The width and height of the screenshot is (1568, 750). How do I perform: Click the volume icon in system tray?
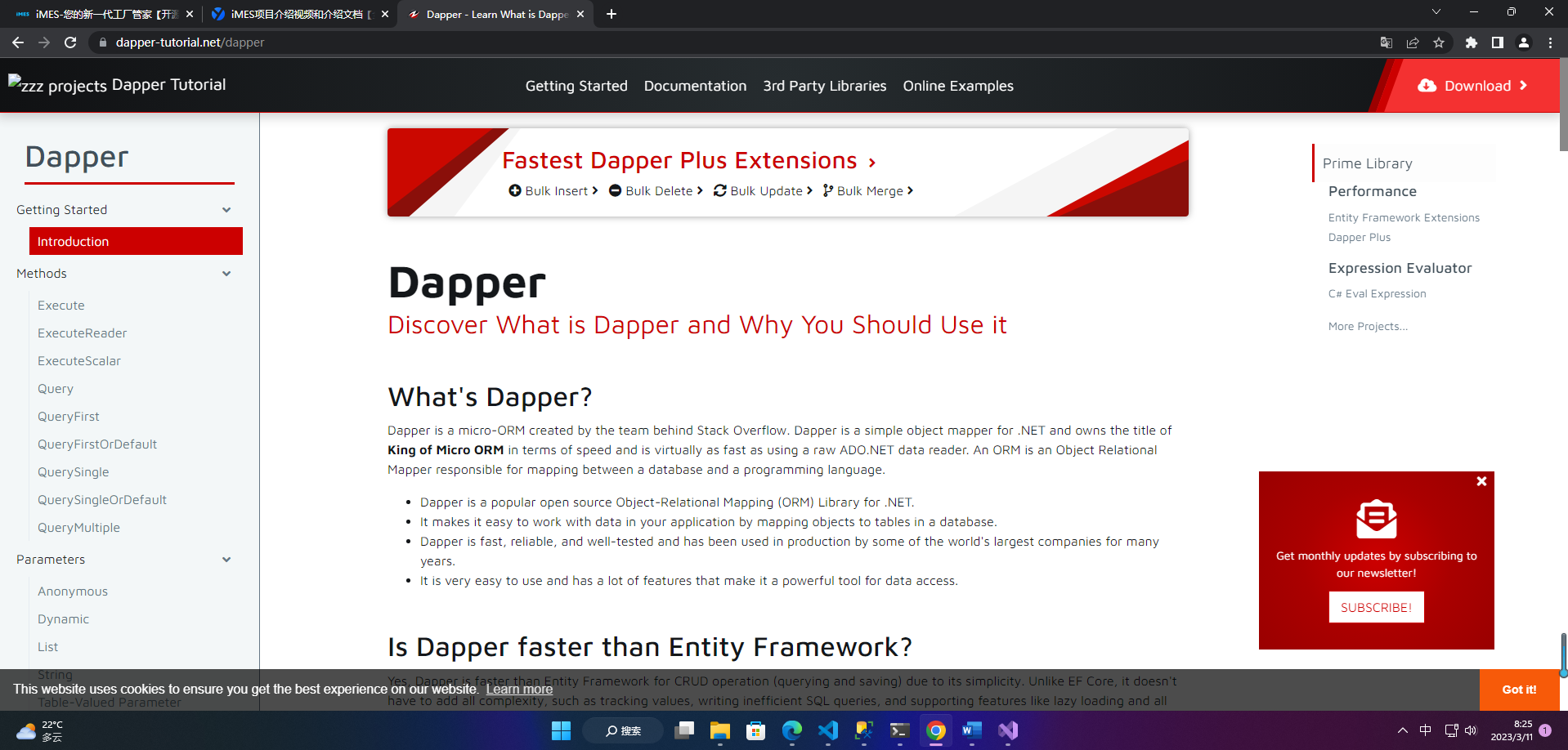[1471, 730]
